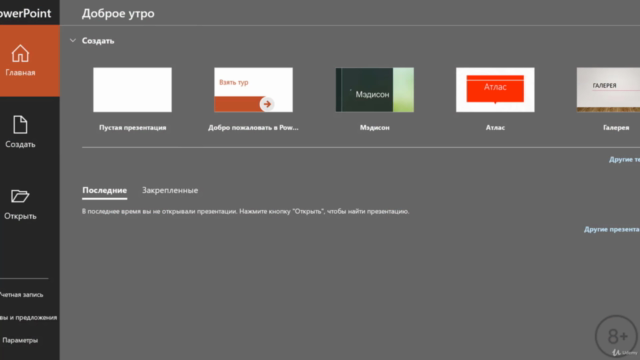
Task: Open the Добро пожаловать в PowerPoint template
Action: (x=253, y=90)
